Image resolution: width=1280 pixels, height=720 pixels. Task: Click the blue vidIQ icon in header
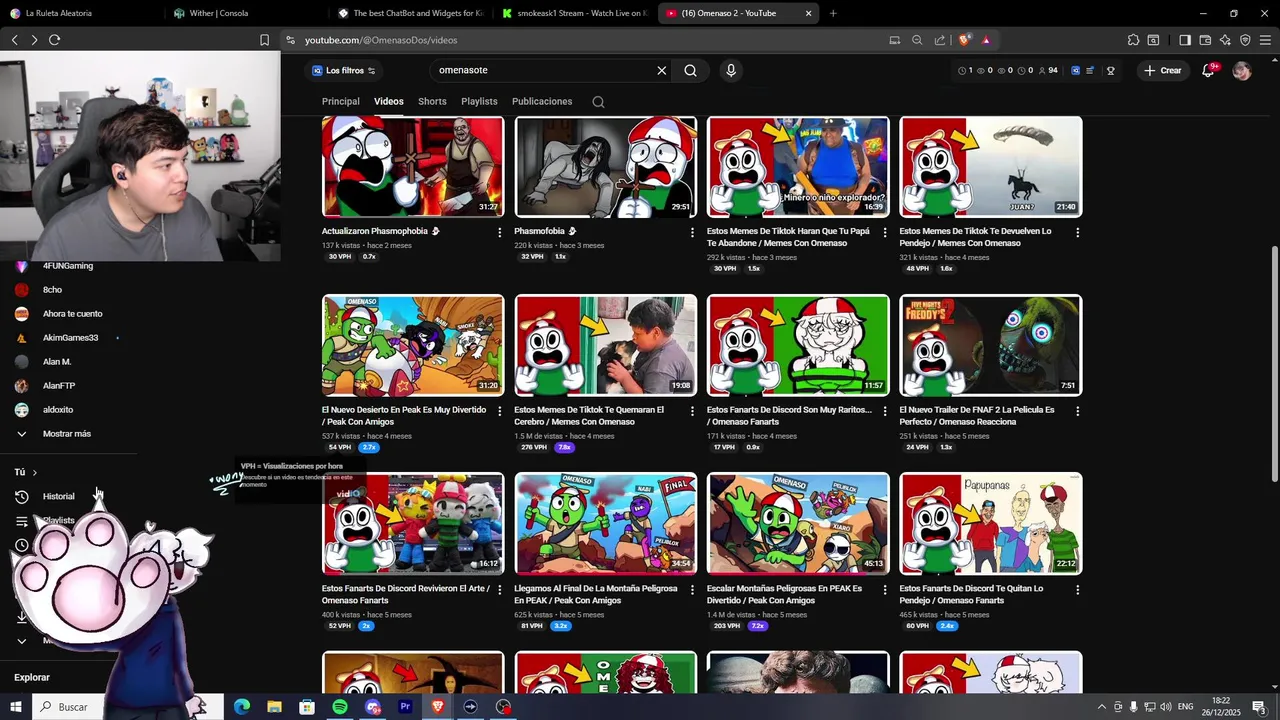1076,70
